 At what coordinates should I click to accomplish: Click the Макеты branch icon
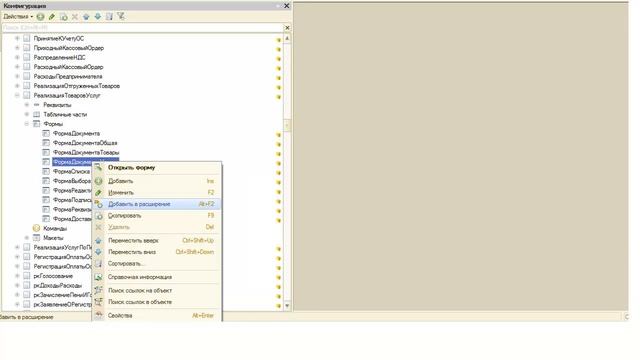pyautogui.click(x=37, y=238)
